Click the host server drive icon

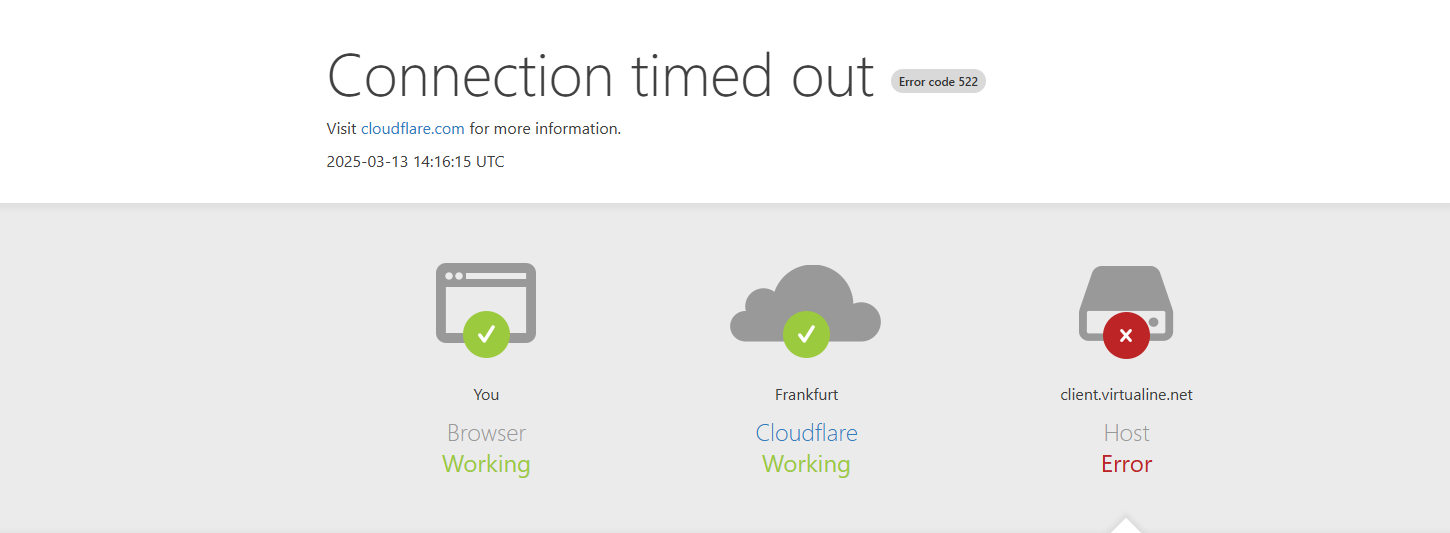[x=1126, y=302]
